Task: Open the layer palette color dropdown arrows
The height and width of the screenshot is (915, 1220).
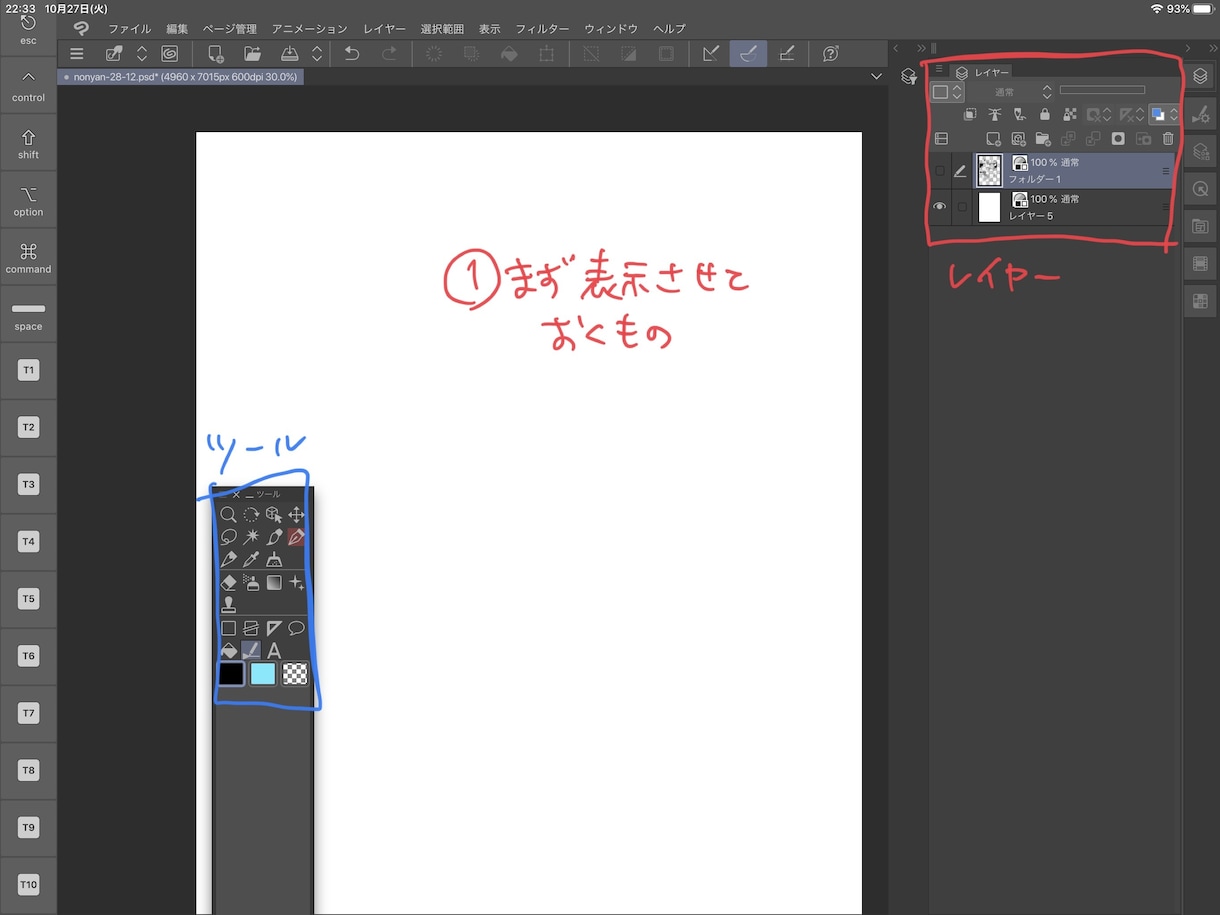Action: click(957, 92)
